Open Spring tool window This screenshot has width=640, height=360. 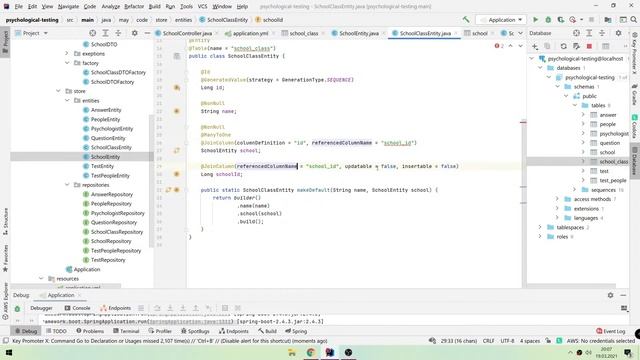pyautogui.click(x=296, y=331)
